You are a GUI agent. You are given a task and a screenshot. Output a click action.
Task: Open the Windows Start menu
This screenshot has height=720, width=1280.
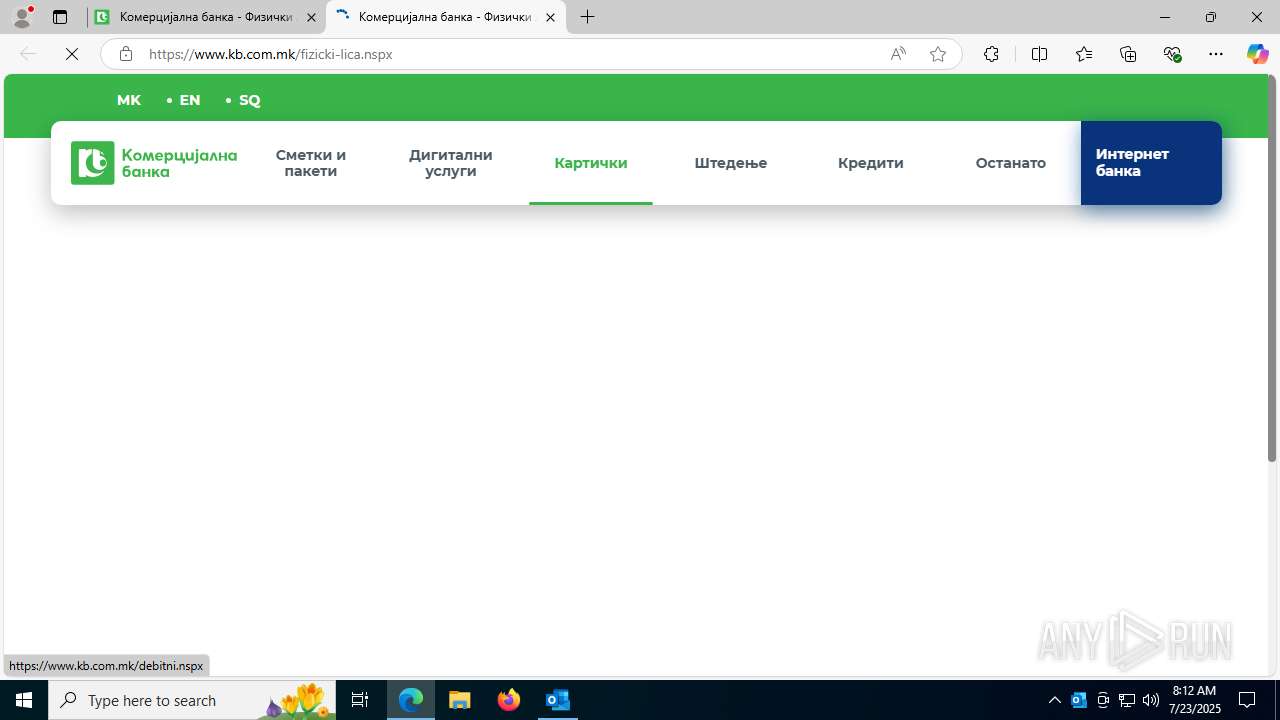(x=24, y=700)
